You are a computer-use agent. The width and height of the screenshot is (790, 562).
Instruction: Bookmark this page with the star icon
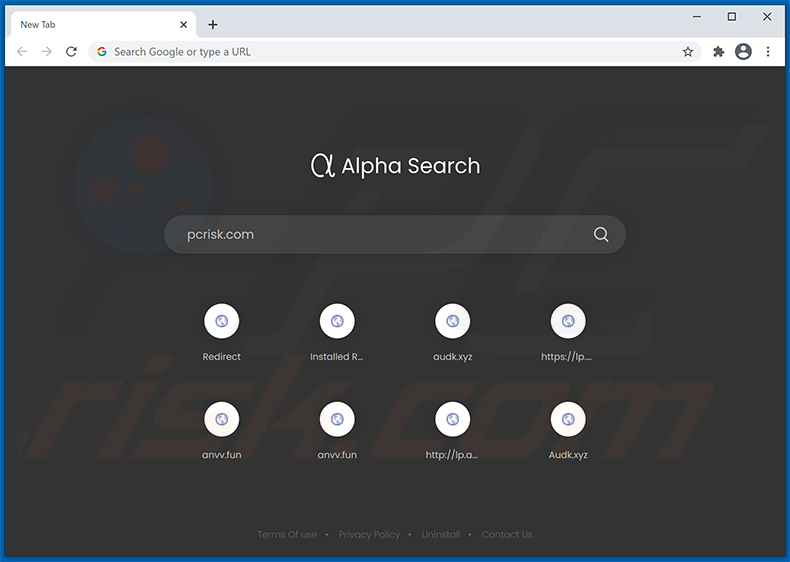click(688, 51)
